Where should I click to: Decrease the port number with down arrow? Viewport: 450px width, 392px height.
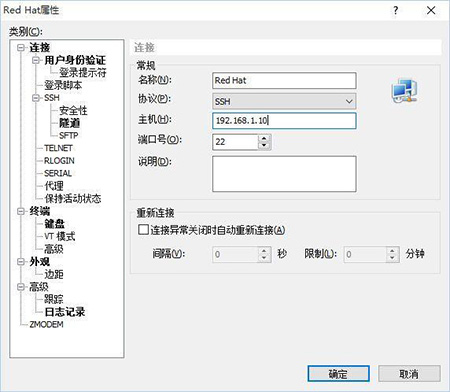click(x=264, y=145)
